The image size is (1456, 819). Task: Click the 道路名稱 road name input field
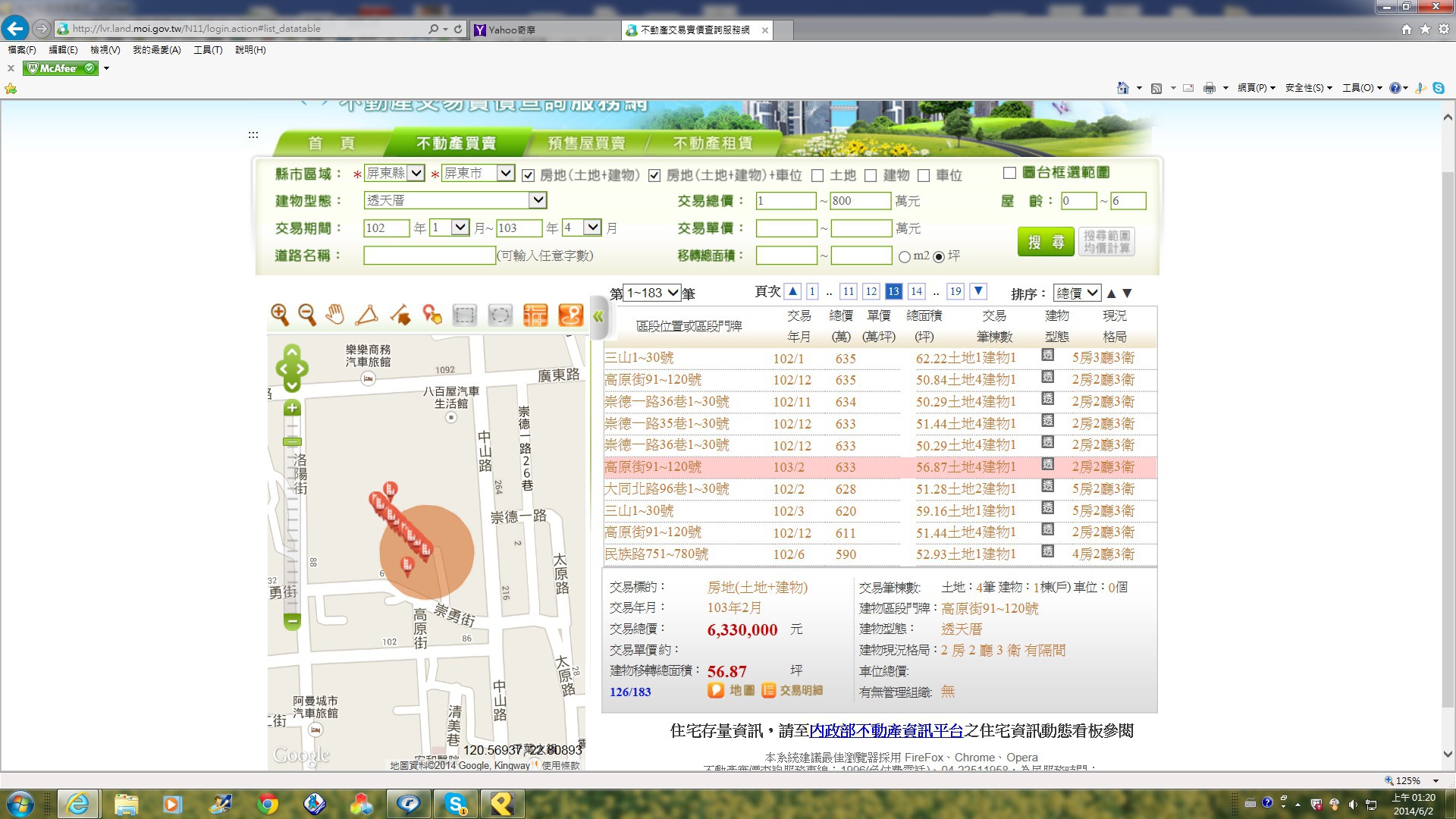coord(429,256)
